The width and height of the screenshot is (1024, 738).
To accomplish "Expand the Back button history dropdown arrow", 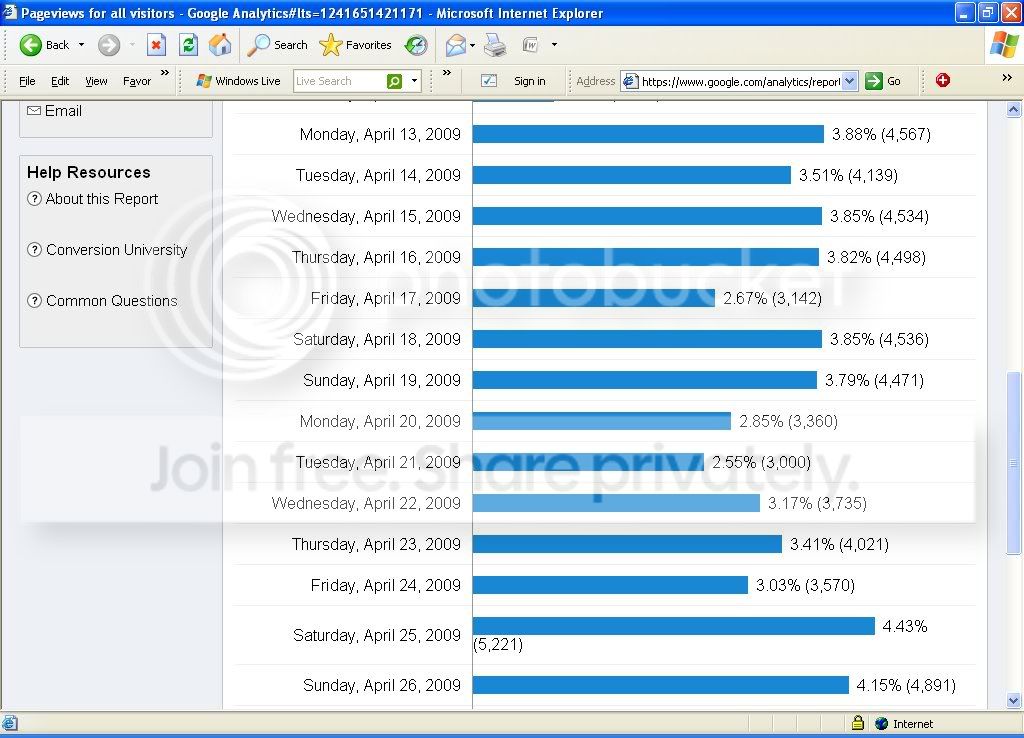I will [x=82, y=45].
